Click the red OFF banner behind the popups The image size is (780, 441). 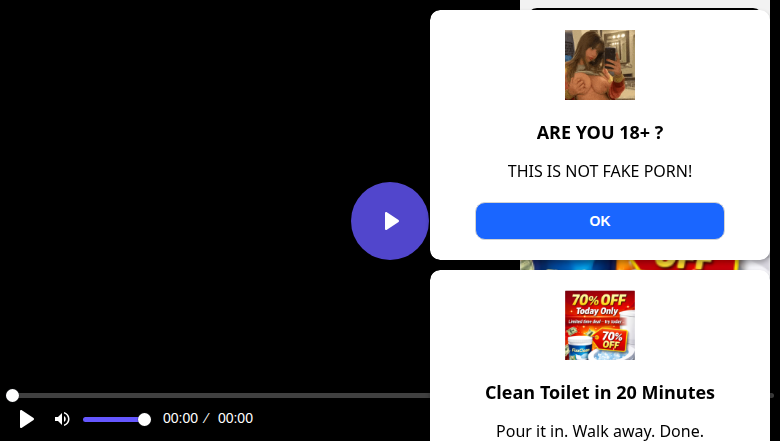(677, 265)
